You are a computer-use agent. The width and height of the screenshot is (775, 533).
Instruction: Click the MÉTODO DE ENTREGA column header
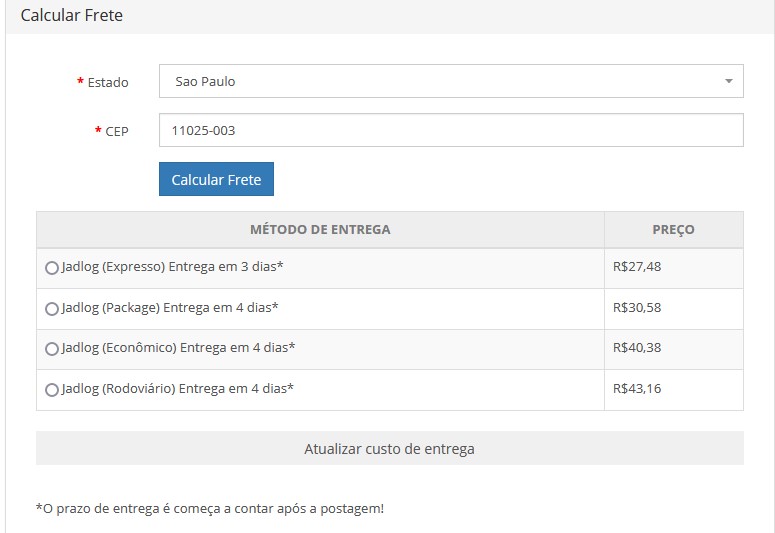click(x=320, y=229)
